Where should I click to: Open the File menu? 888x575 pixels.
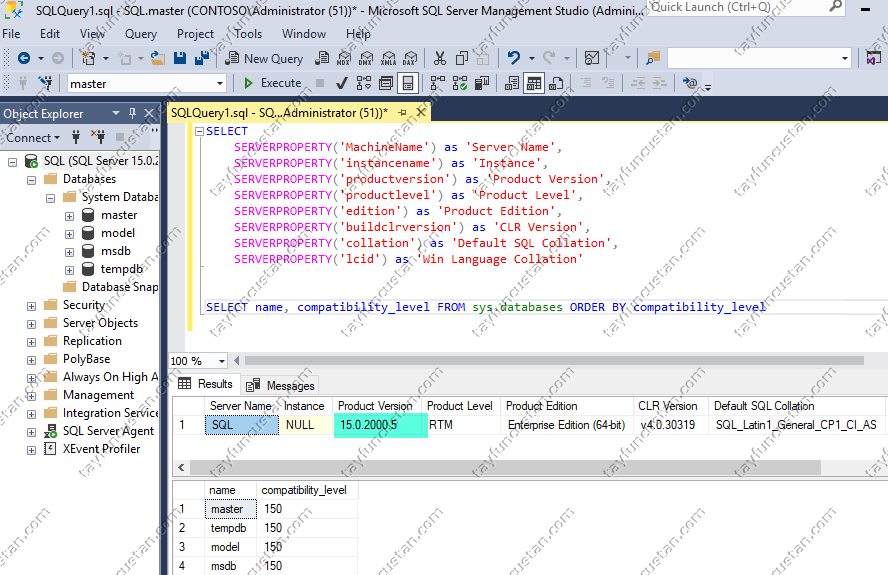click(11, 34)
